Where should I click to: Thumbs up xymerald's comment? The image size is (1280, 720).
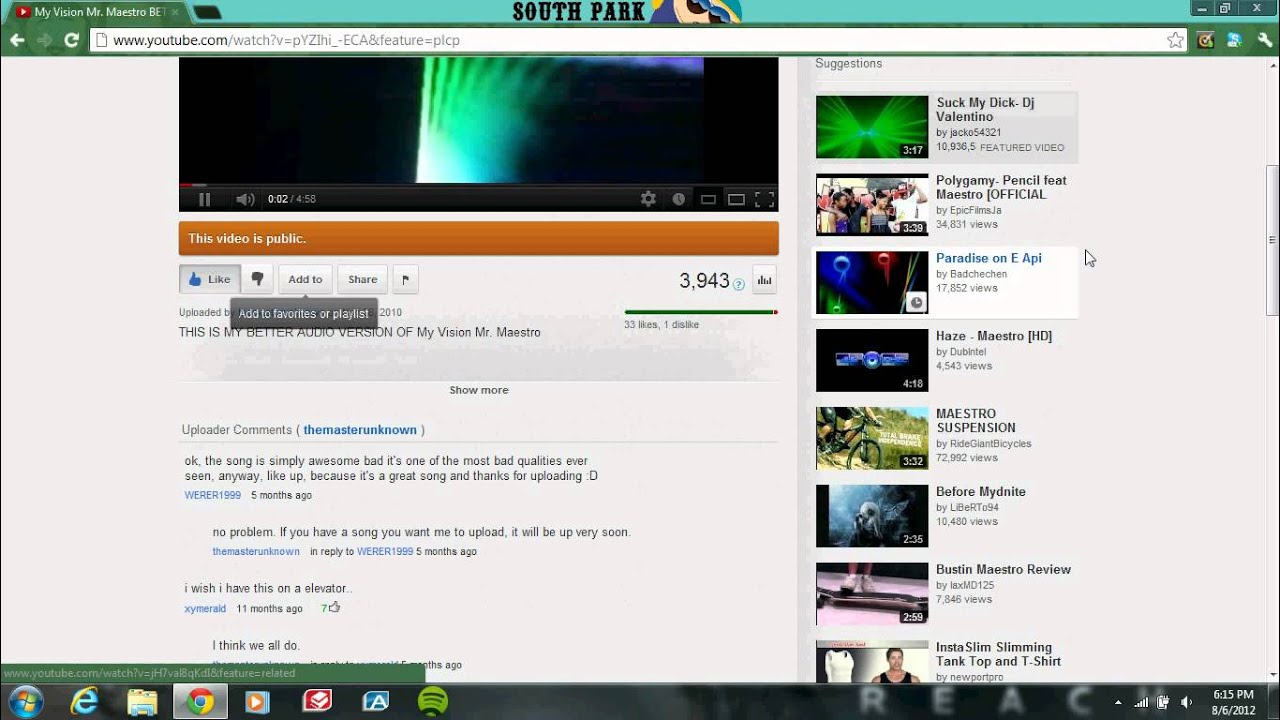click(x=334, y=607)
